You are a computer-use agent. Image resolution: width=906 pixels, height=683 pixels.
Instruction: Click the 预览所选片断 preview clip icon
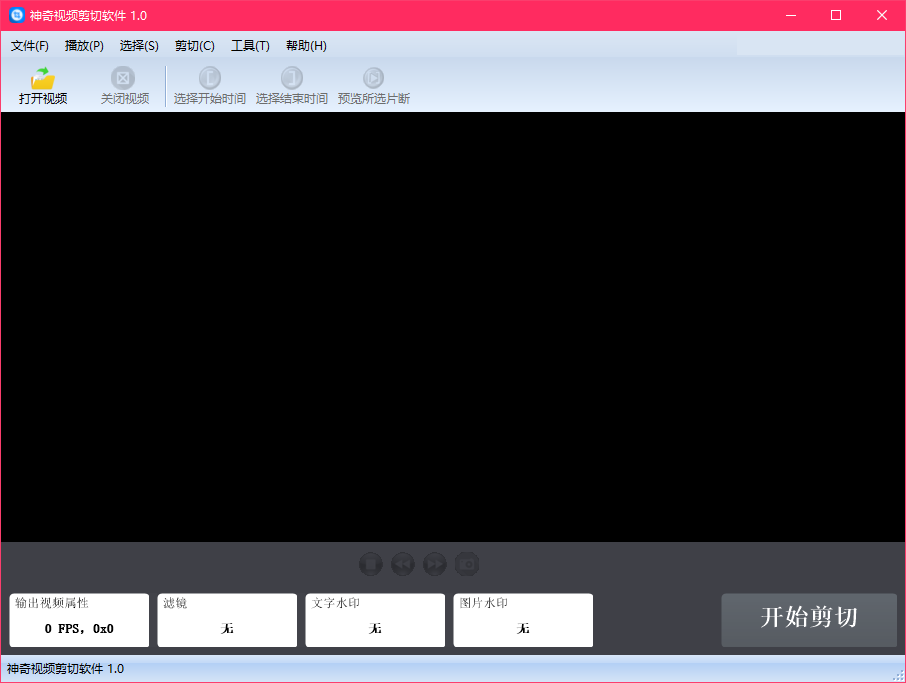pyautogui.click(x=373, y=85)
